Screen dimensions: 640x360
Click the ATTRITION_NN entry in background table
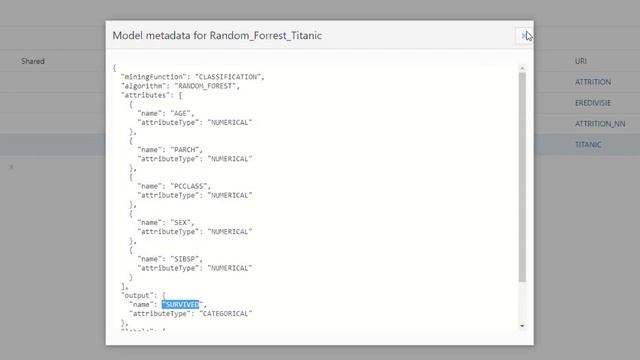pos(600,124)
